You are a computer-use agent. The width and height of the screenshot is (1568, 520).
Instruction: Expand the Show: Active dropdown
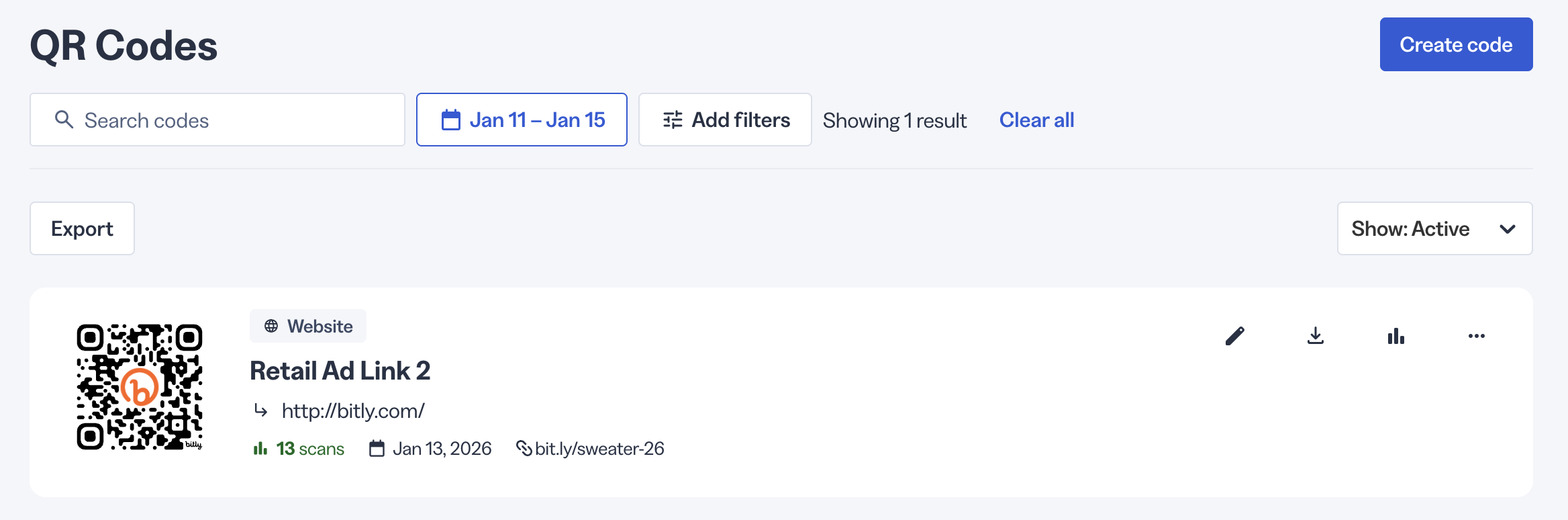click(x=1435, y=228)
